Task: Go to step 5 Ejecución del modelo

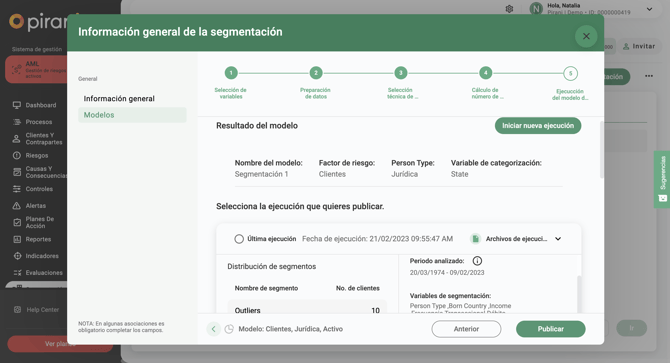Action: [570, 73]
